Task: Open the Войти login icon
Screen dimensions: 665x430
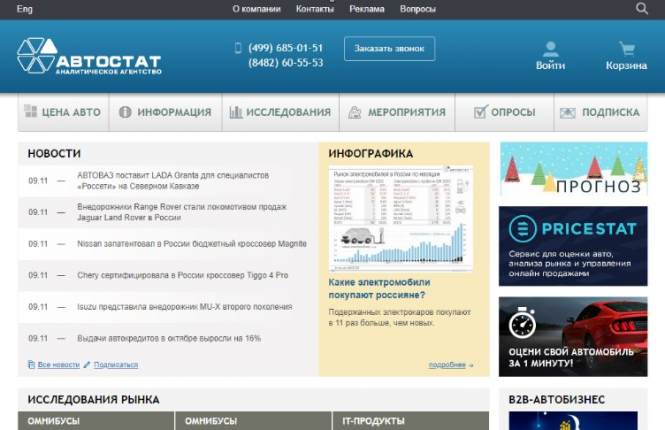Action: point(550,56)
